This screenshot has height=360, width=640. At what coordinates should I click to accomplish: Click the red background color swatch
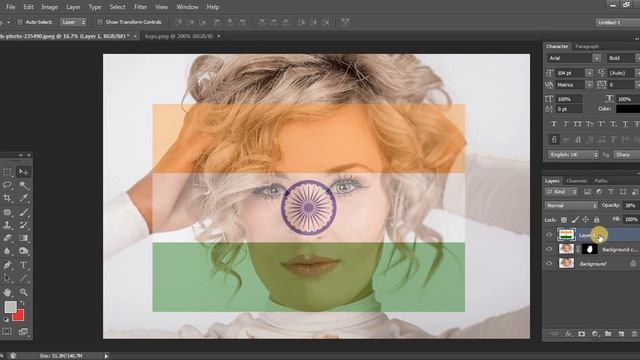tap(19, 316)
